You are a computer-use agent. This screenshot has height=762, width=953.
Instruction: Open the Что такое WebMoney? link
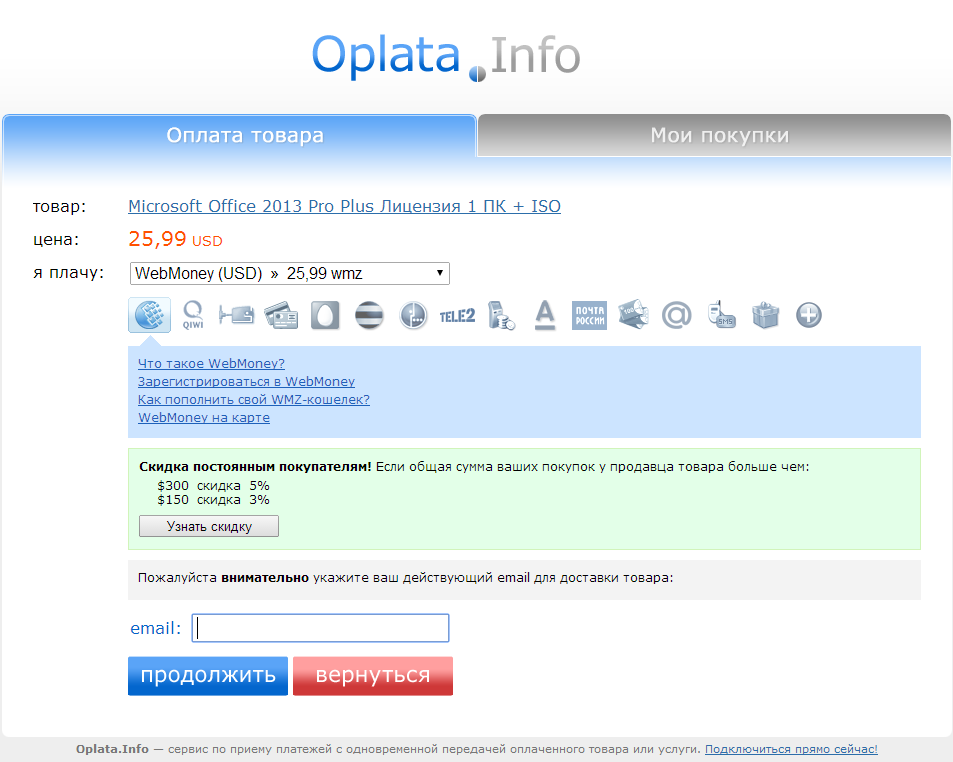tap(211, 363)
